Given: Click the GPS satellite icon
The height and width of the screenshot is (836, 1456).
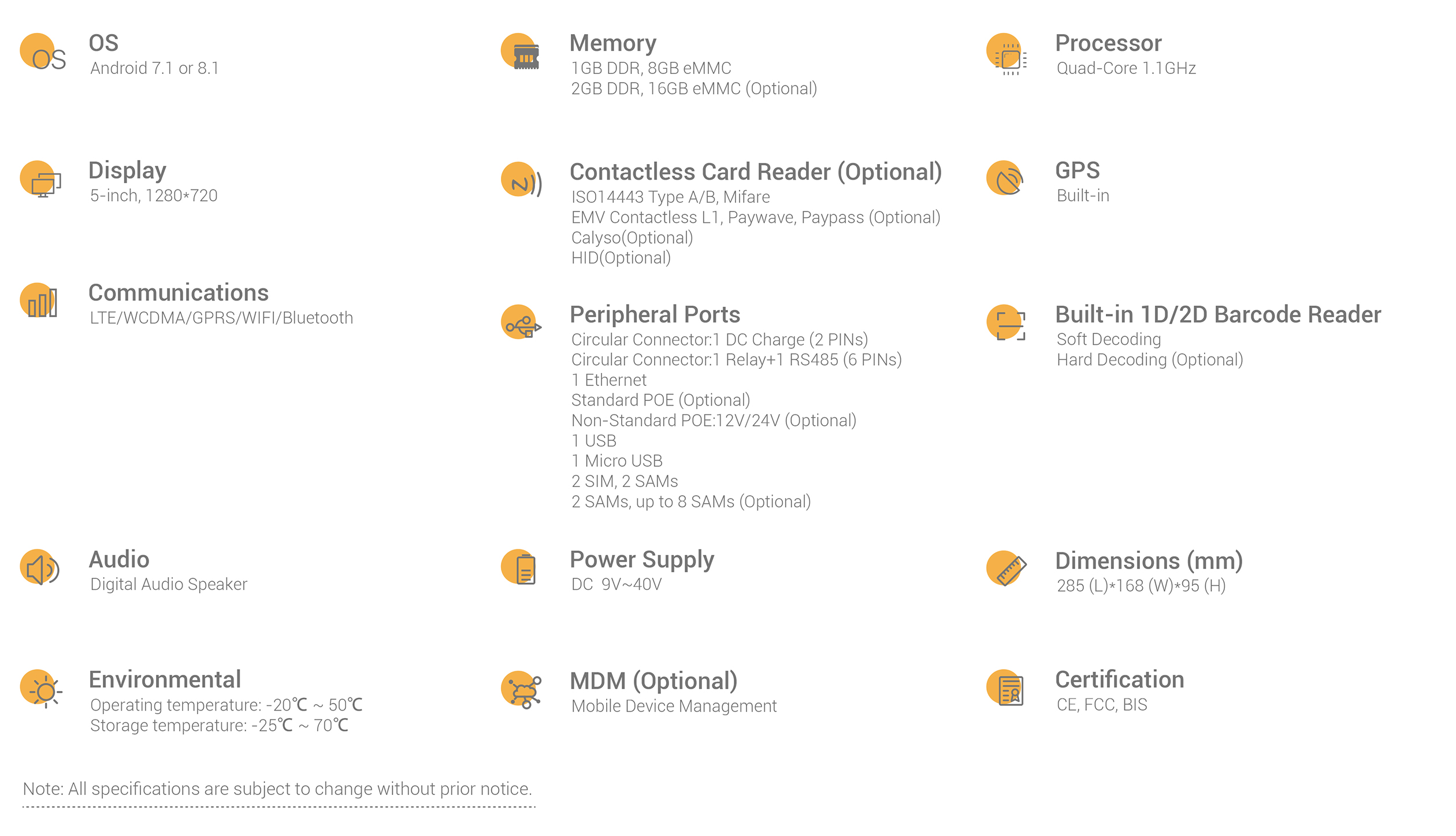Looking at the screenshot, I should tap(1005, 178).
